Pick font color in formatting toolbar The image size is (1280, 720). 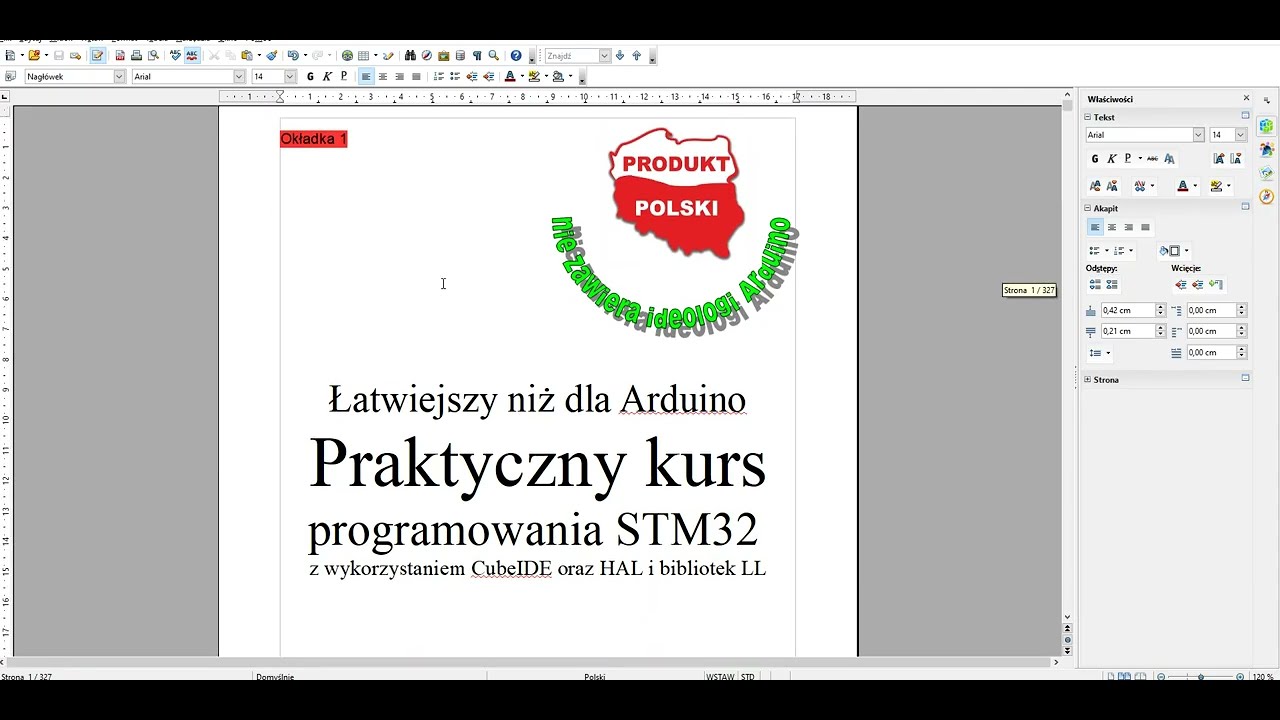[x=509, y=76]
